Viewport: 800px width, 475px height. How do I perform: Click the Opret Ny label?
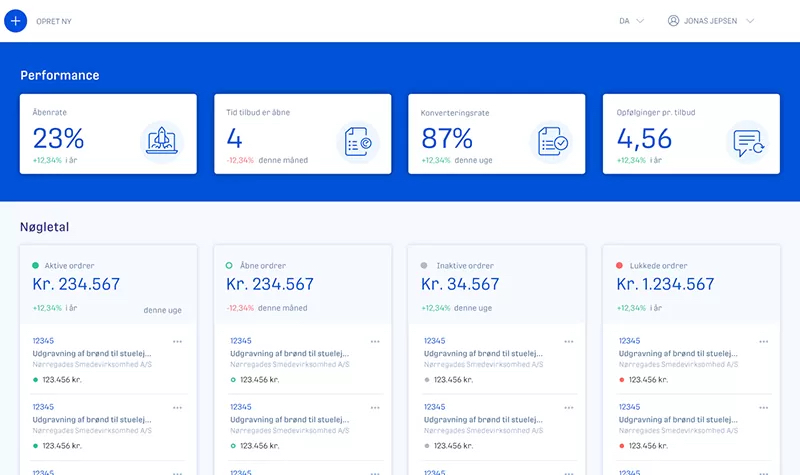[x=54, y=21]
